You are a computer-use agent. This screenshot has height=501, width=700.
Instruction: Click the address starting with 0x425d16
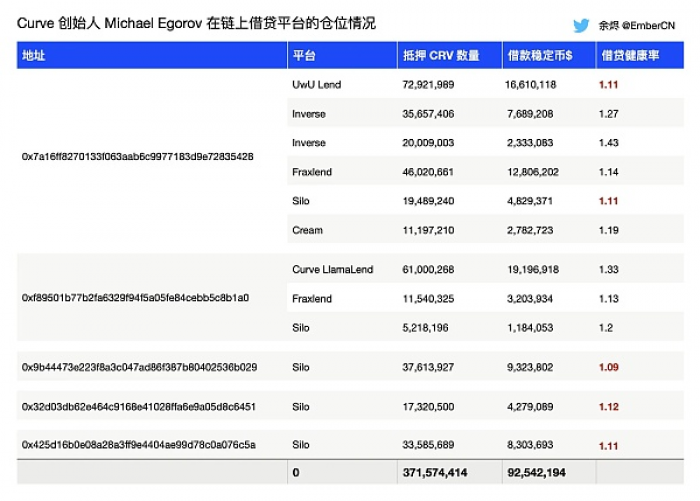click(x=138, y=445)
